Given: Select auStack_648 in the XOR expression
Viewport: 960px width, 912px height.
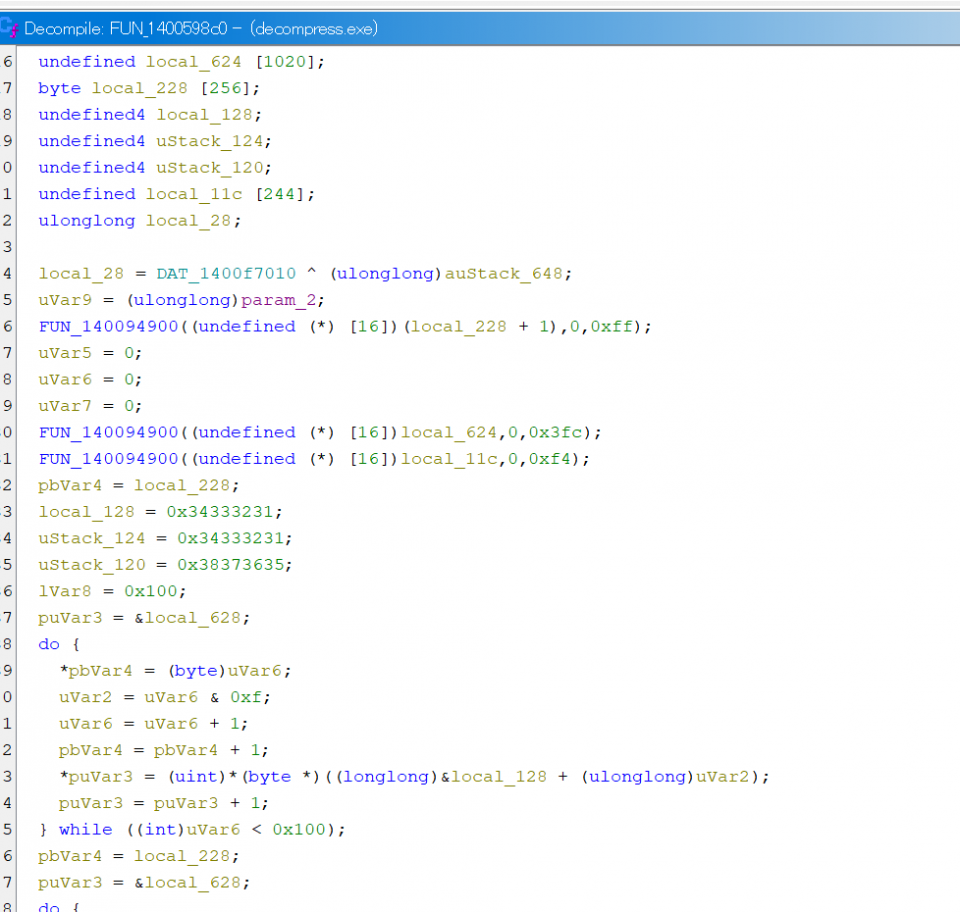Looking at the screenshot, I should click(x=503, y=274).
